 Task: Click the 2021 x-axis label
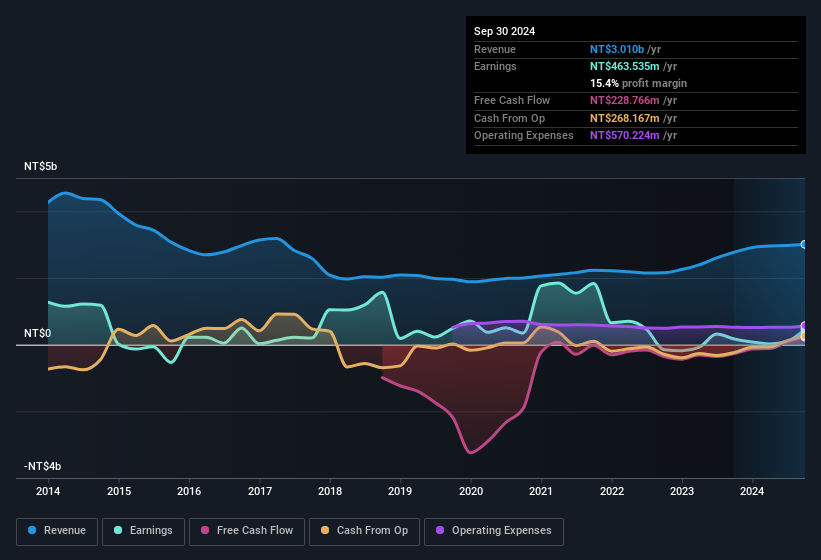point(541,491)
